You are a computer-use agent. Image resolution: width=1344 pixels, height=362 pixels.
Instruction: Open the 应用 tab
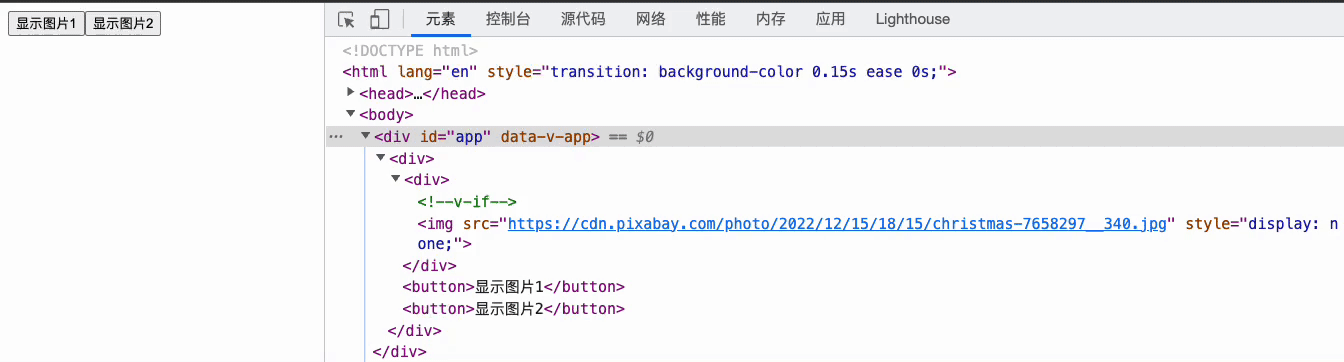click(830, 19)
